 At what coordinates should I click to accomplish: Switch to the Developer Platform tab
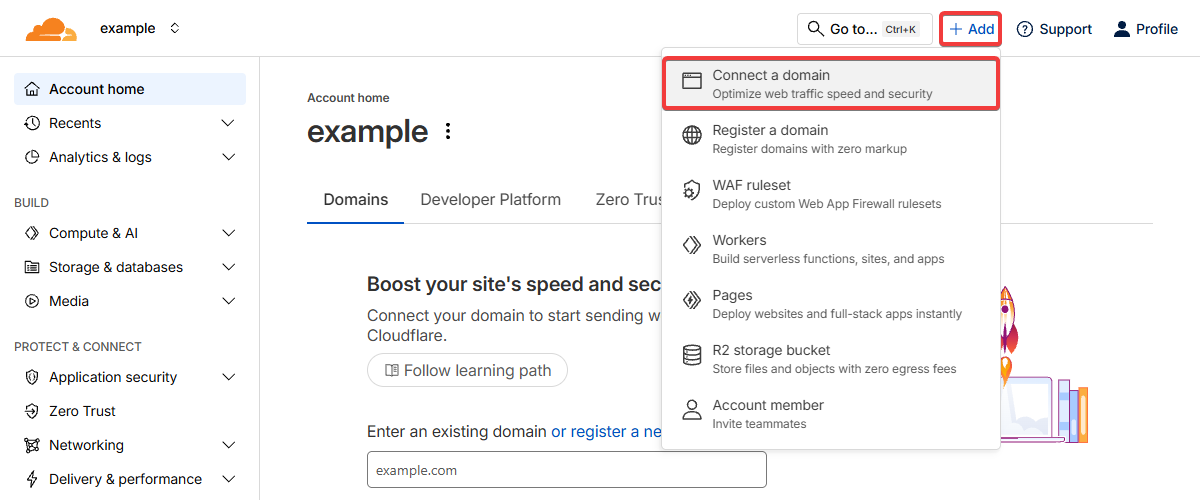490,200
